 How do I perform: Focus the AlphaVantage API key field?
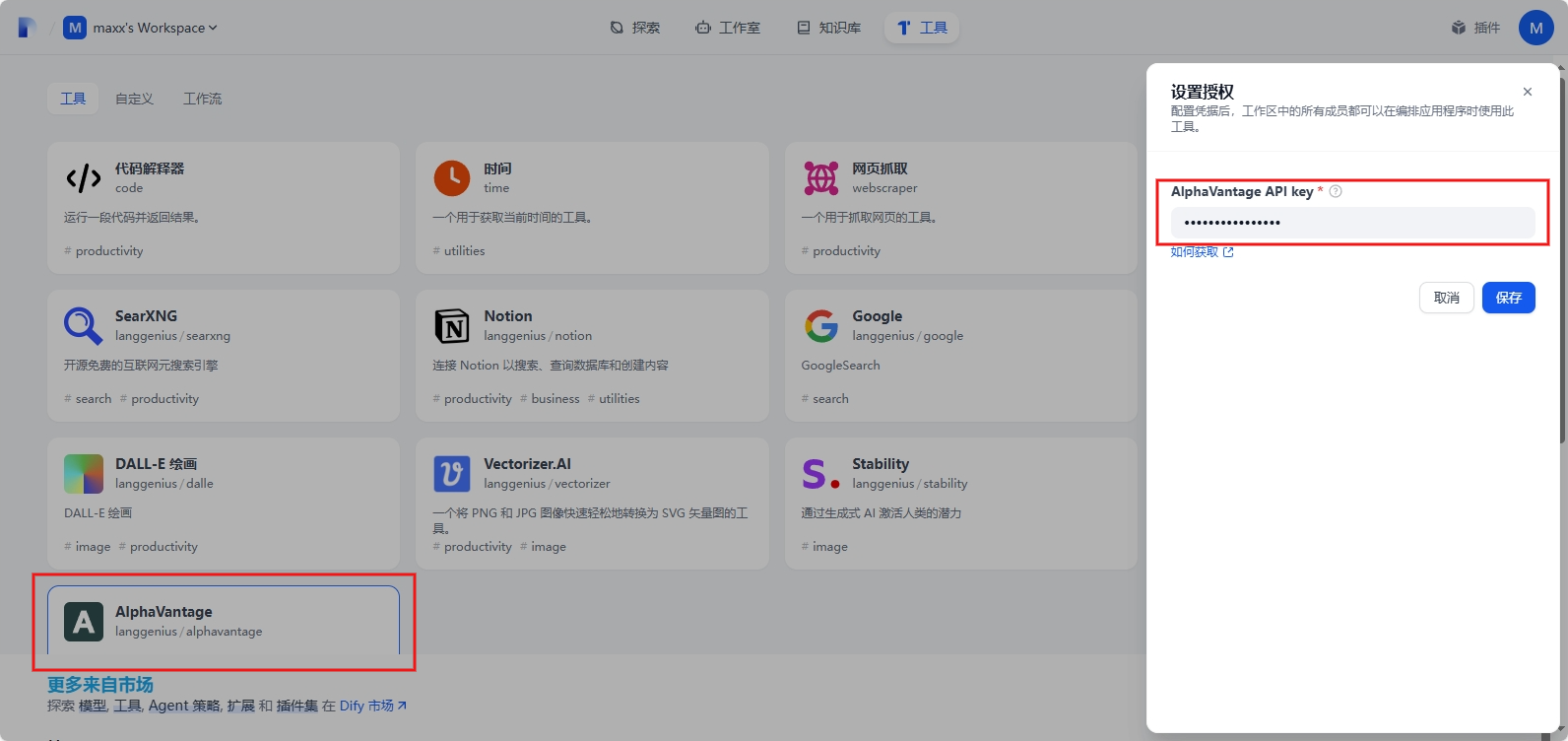click(x=1352, y=223)
